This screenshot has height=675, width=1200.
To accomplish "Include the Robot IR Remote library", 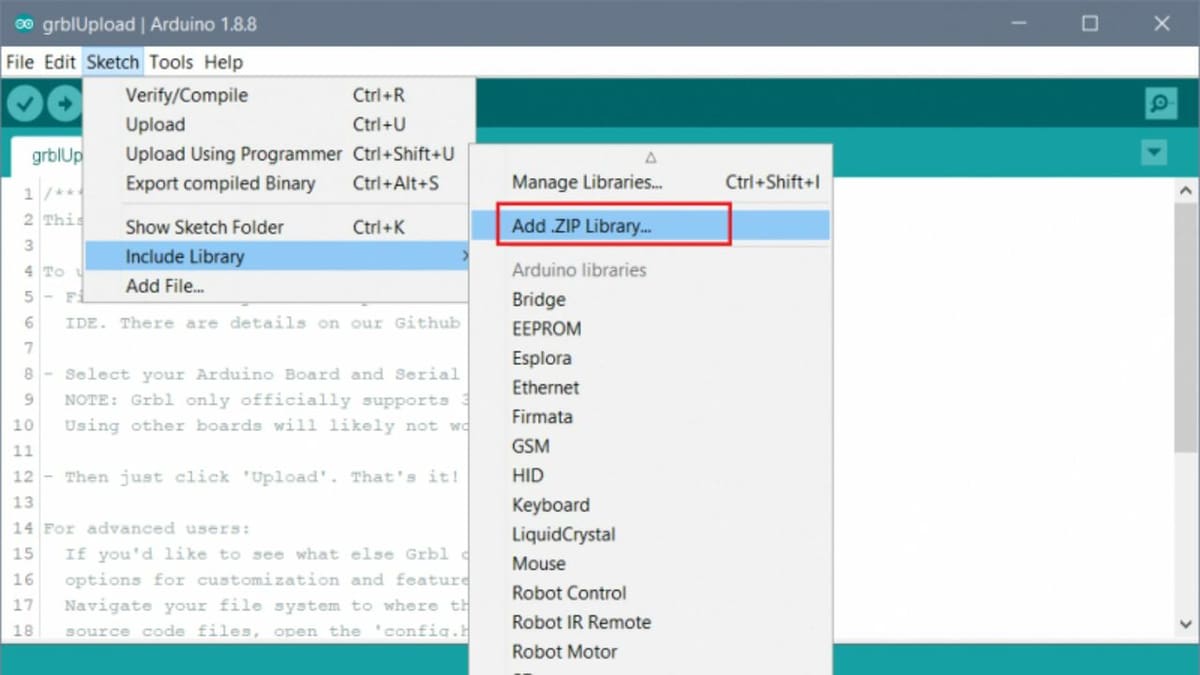I will pyautogui.click(x=651, y=622).
